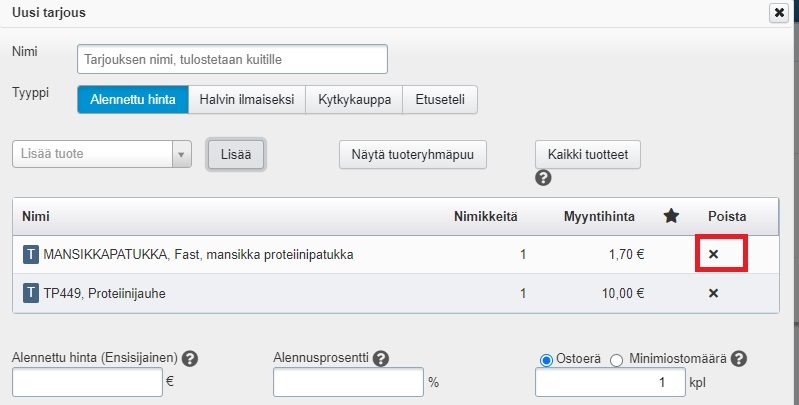Screen dimensions: 799x405
Task: Select the Minimiostomäärä radio button
Action: [x=616, y=360]
